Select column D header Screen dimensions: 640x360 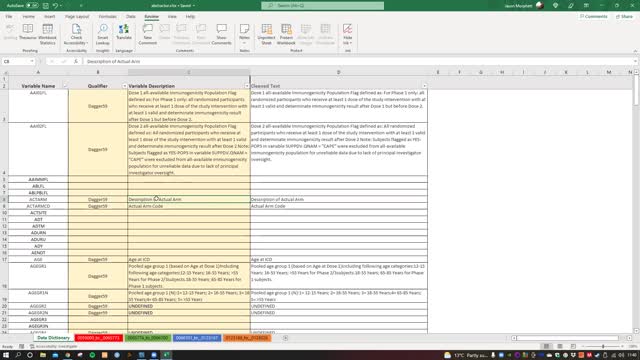pyautogui.click(x=338, y=72)
